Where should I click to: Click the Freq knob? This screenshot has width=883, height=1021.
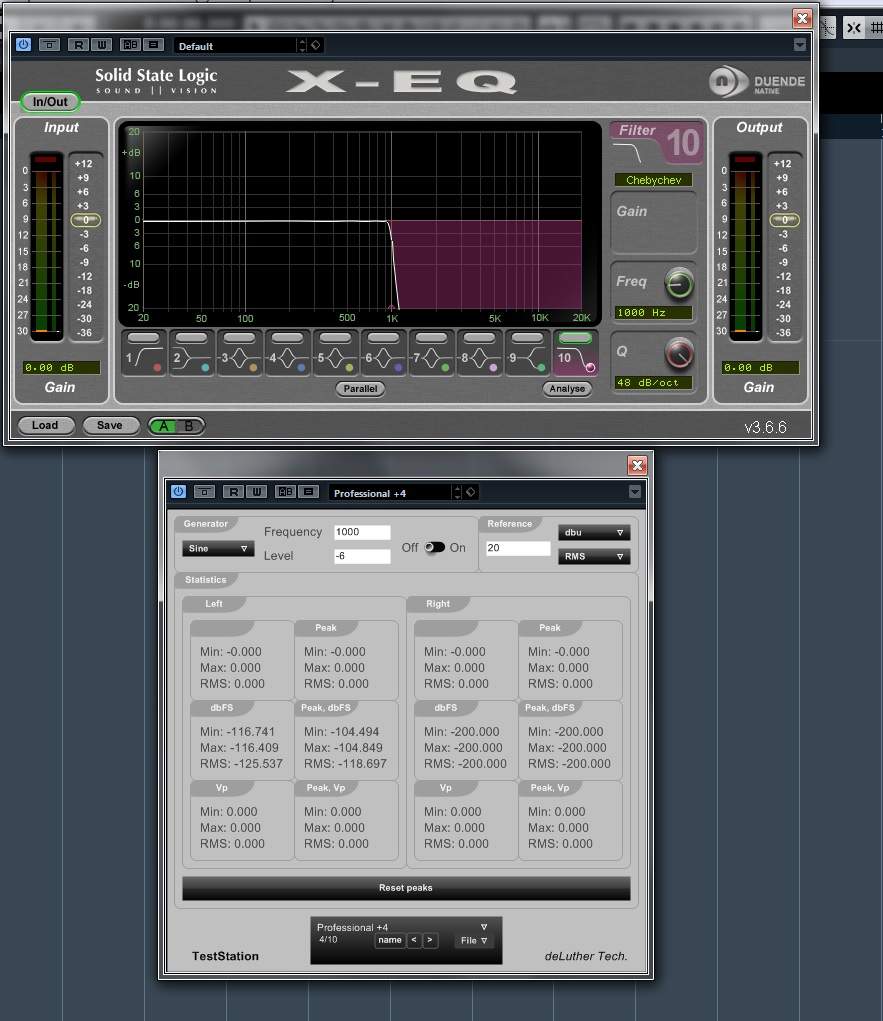[x=679, y=284]
